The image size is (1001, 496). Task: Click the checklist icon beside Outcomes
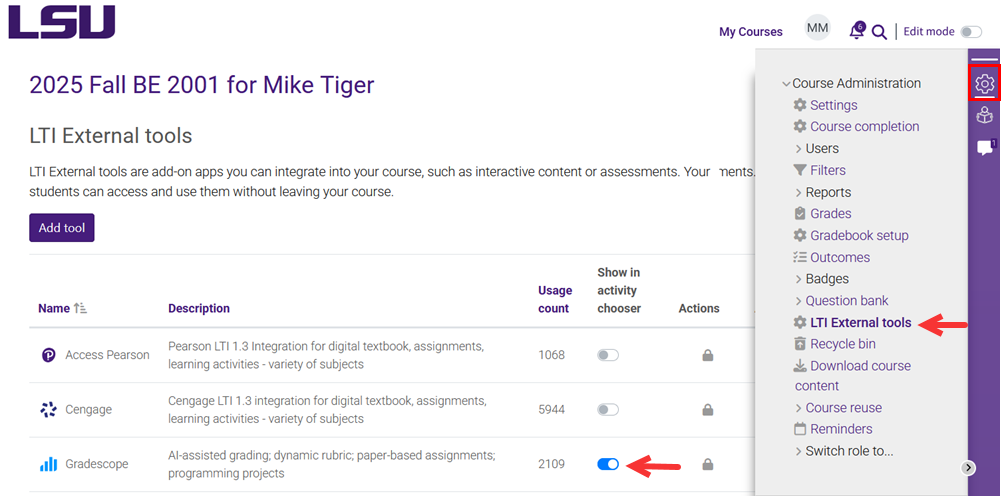[800, 257]
